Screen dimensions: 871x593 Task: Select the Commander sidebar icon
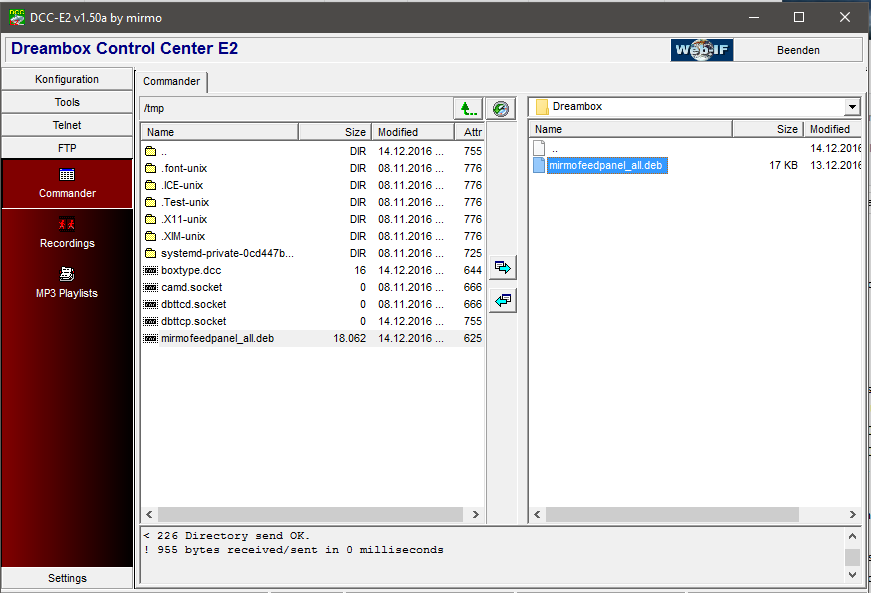click(67, 183)
